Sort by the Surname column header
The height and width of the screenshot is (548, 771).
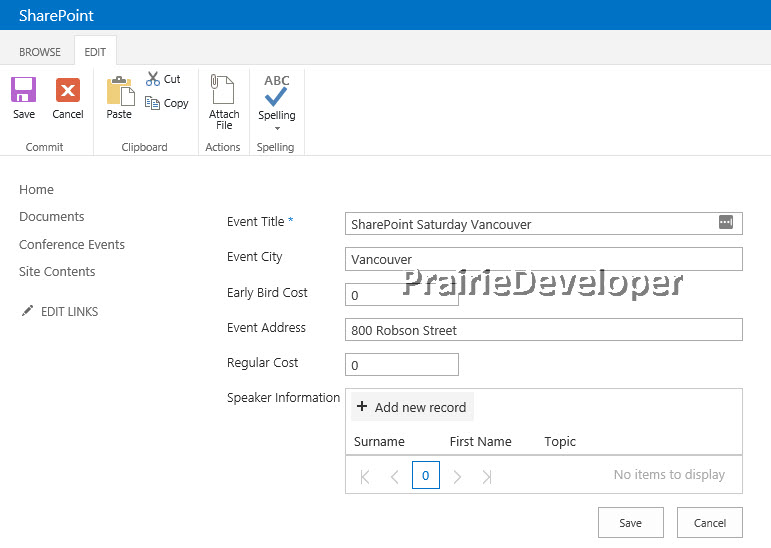379,441
